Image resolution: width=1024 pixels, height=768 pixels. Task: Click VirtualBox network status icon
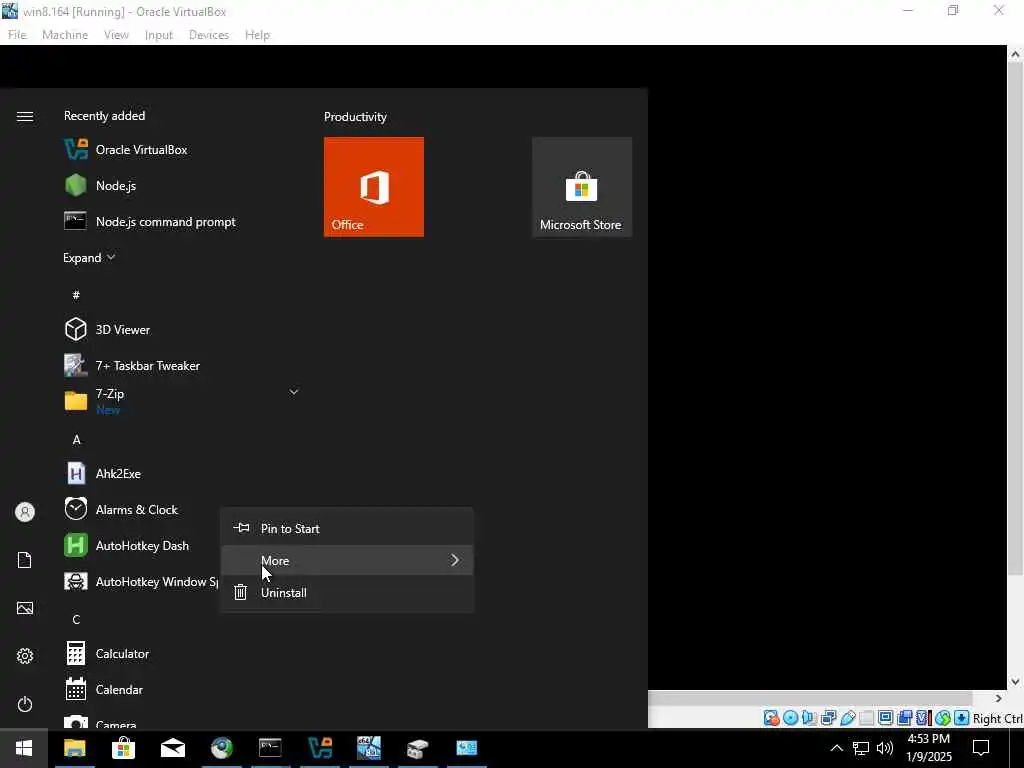pyautogui.click(x=828, y=718)
